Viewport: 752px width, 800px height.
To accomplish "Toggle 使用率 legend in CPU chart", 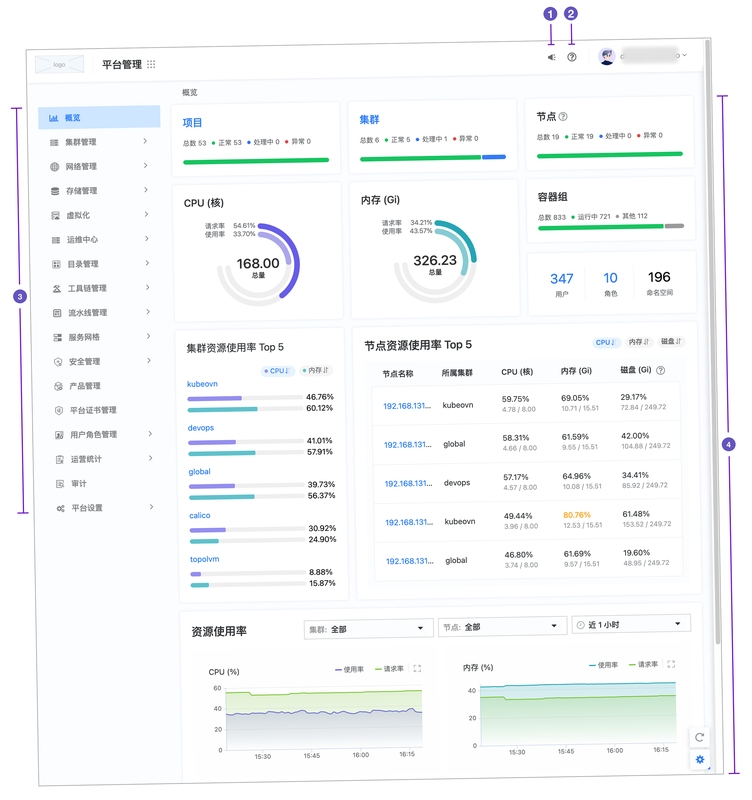I will (349, 669).
